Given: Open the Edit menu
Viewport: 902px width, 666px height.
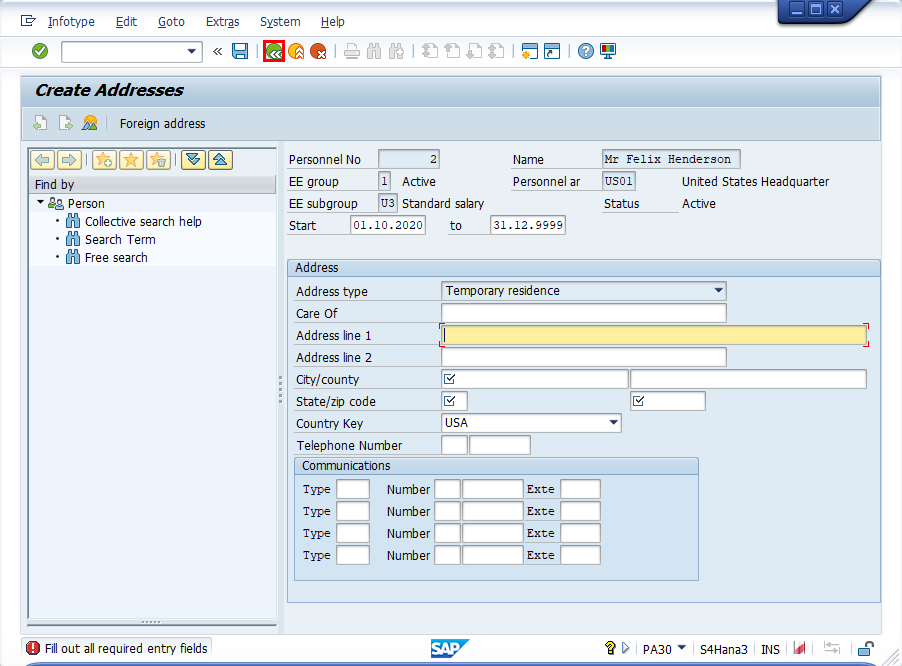Looking at the screenshot, I should point(126,22).
